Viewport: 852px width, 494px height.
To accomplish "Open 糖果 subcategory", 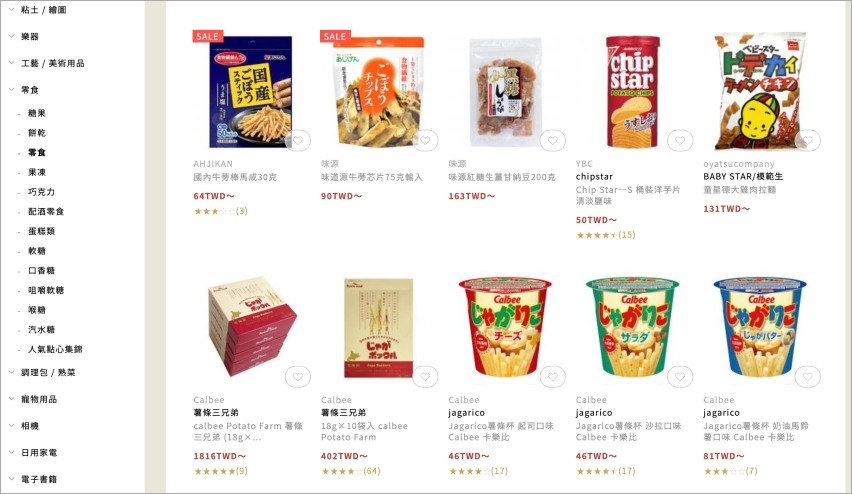I will 37,113.
